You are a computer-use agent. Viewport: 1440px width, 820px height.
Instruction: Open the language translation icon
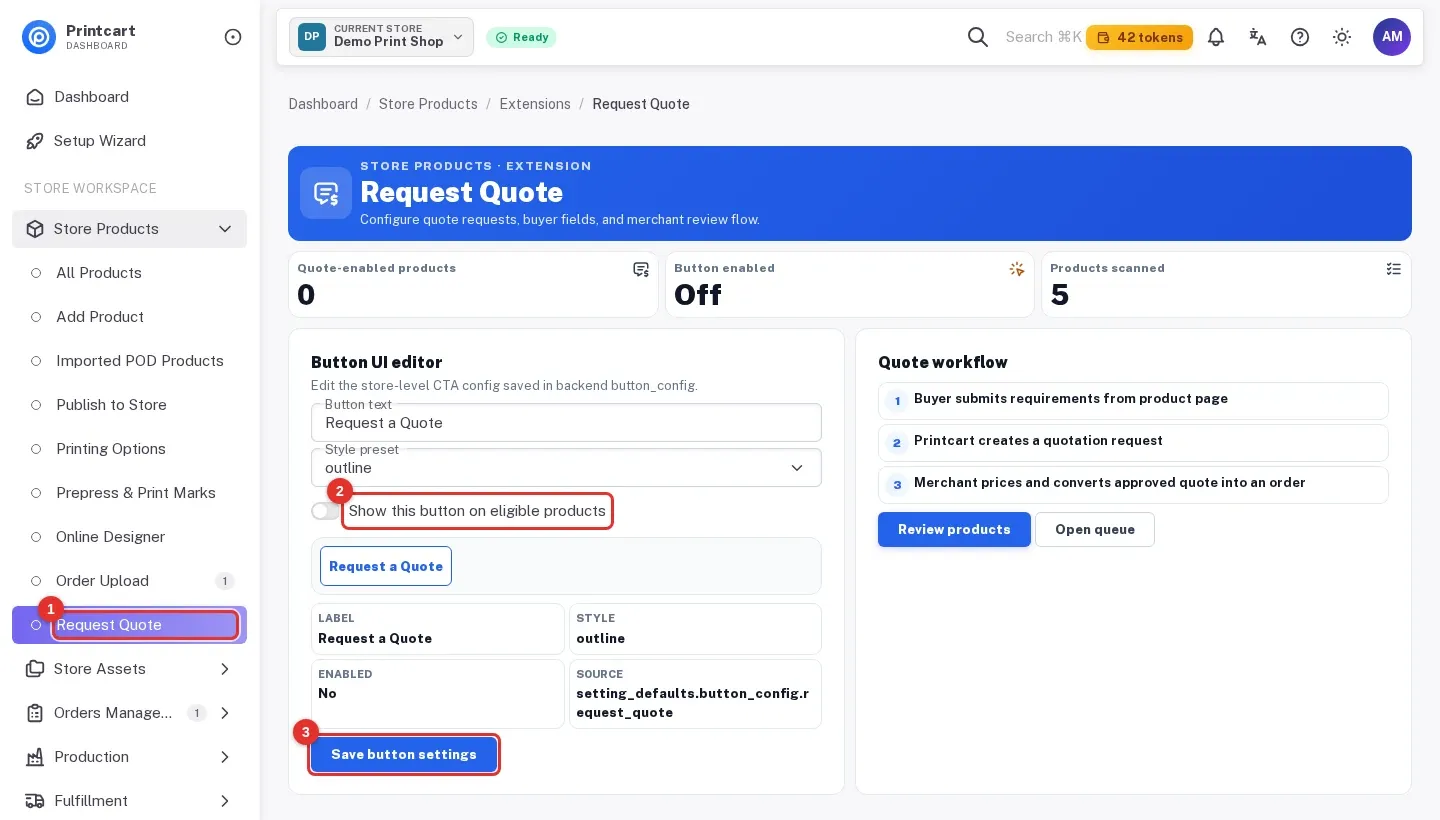point(1258,37)
